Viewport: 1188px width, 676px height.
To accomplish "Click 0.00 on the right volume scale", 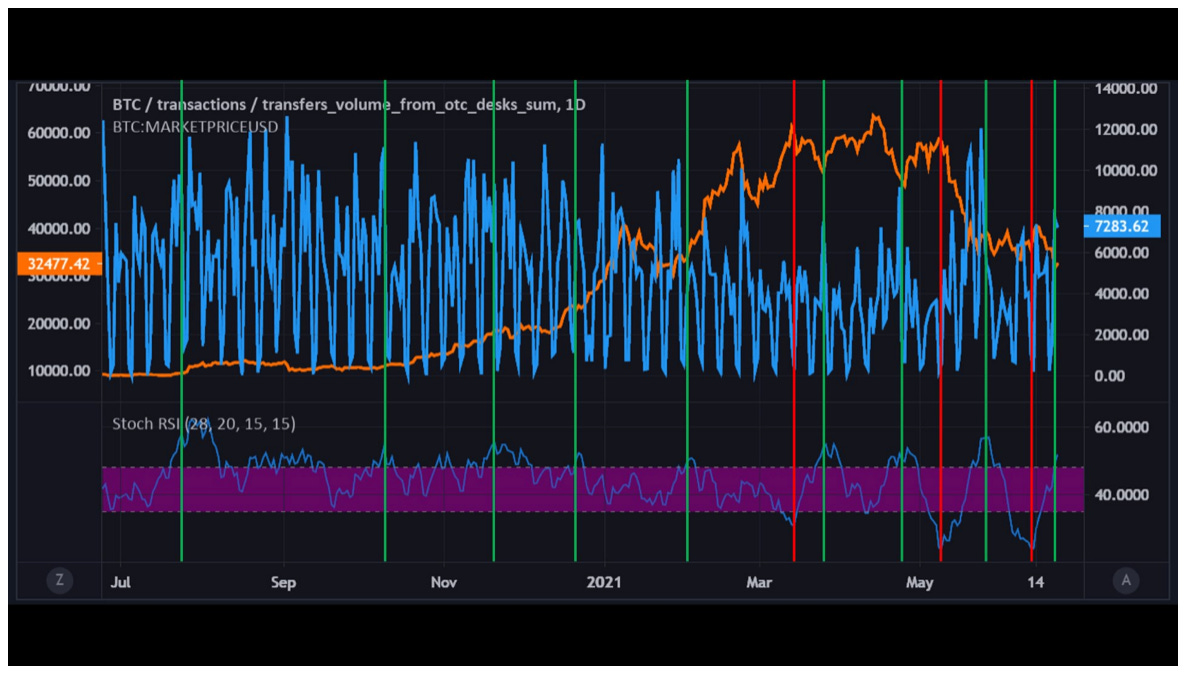I will click(x=1110, y=376).
